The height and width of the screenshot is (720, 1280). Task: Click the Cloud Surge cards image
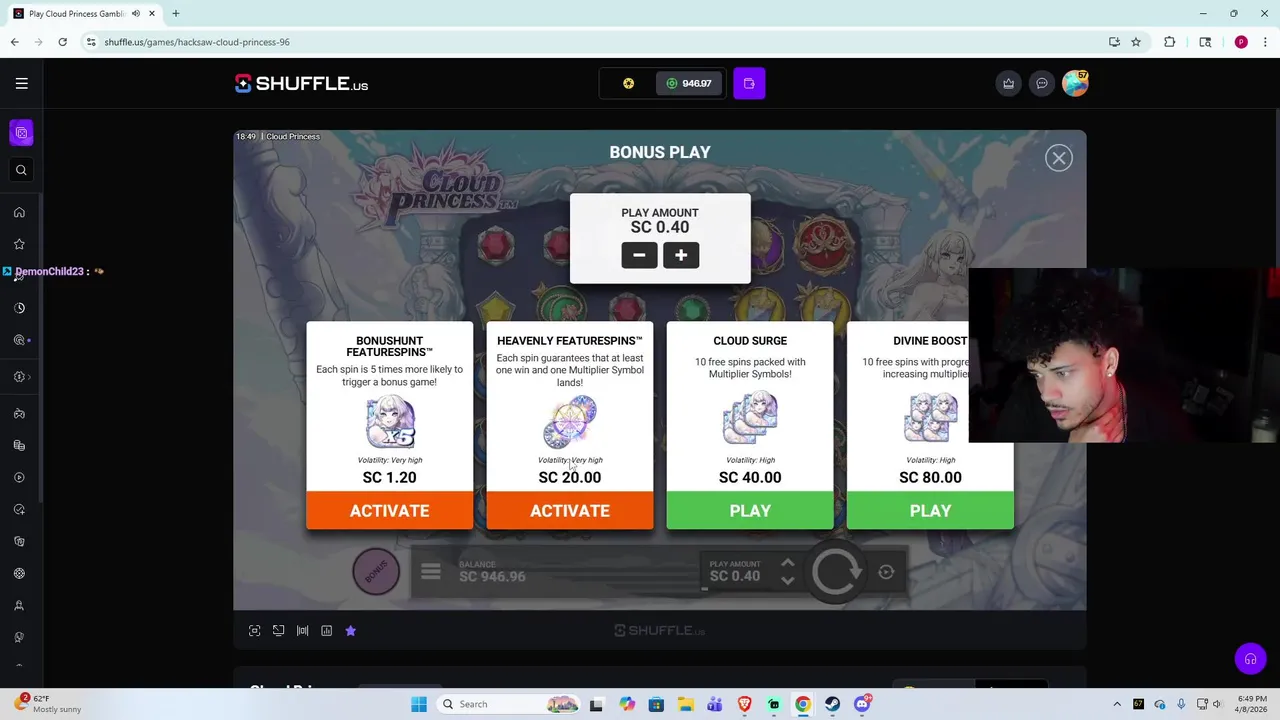pos(750,417)
